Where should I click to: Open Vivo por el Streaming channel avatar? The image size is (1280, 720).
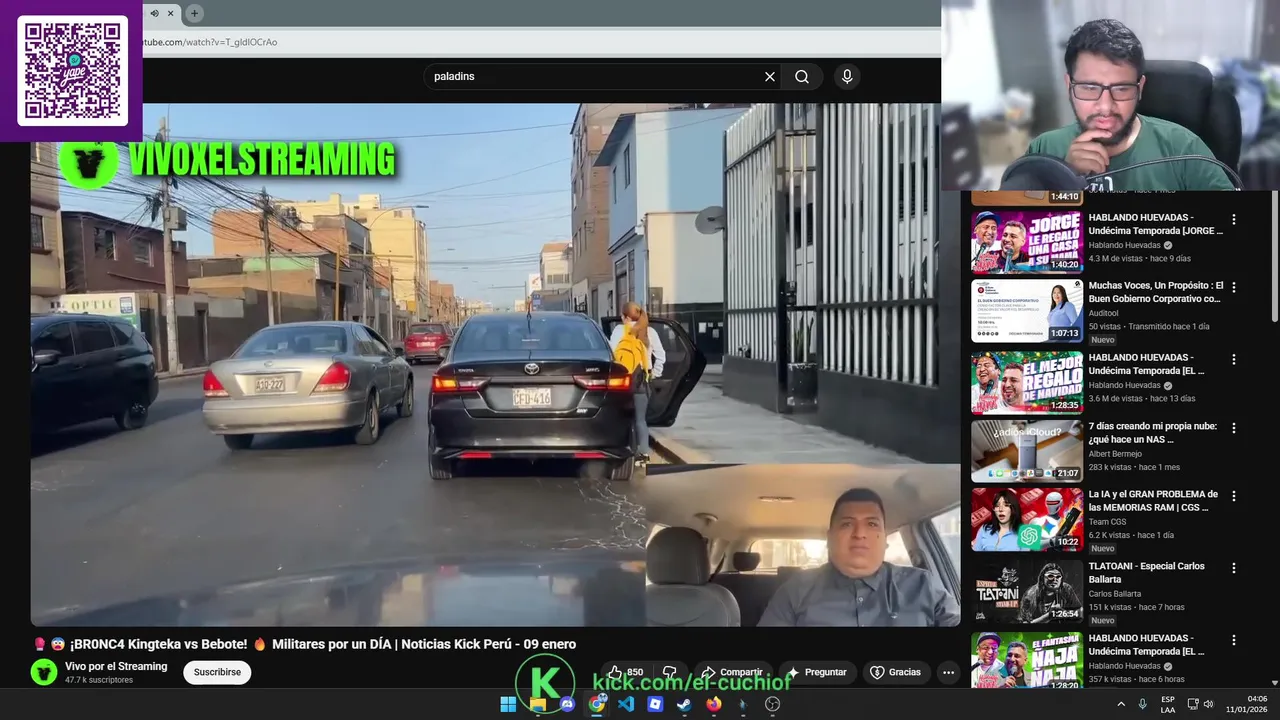44,672
